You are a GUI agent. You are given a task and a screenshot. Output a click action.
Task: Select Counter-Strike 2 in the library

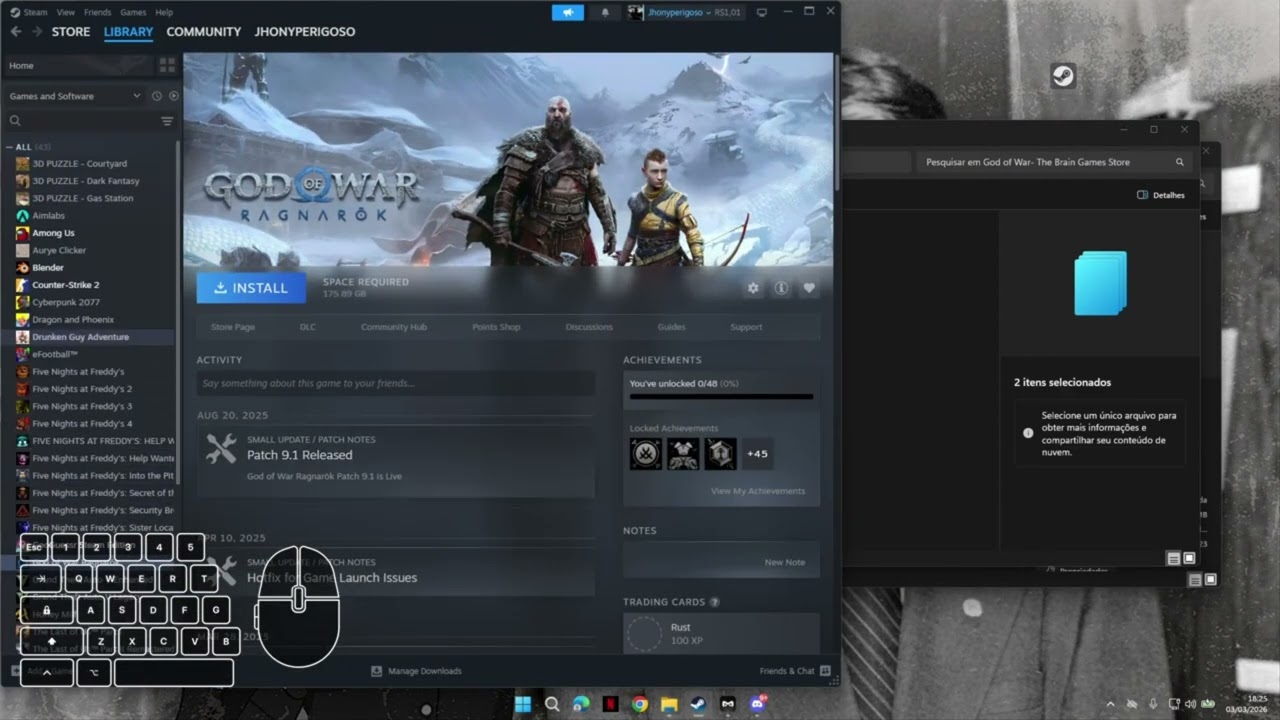pyautogui.click(x=66, y=285)
